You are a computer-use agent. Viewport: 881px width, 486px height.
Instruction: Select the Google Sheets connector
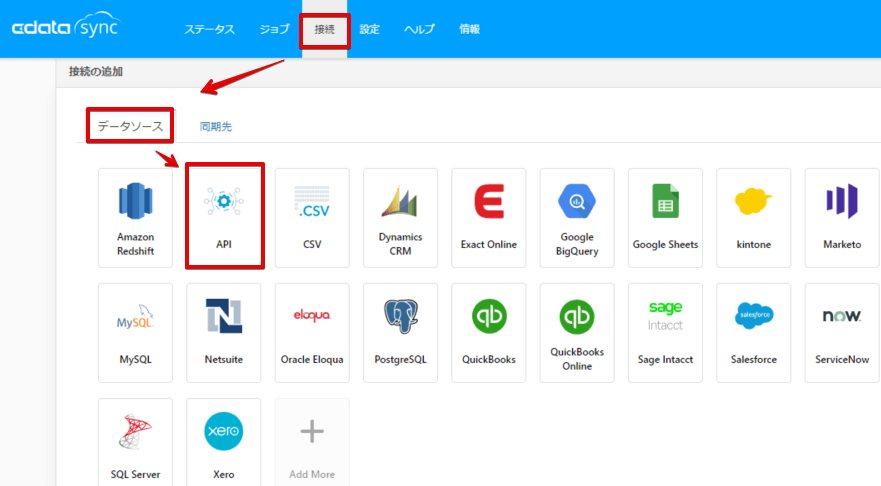click(x=665, y=218)
